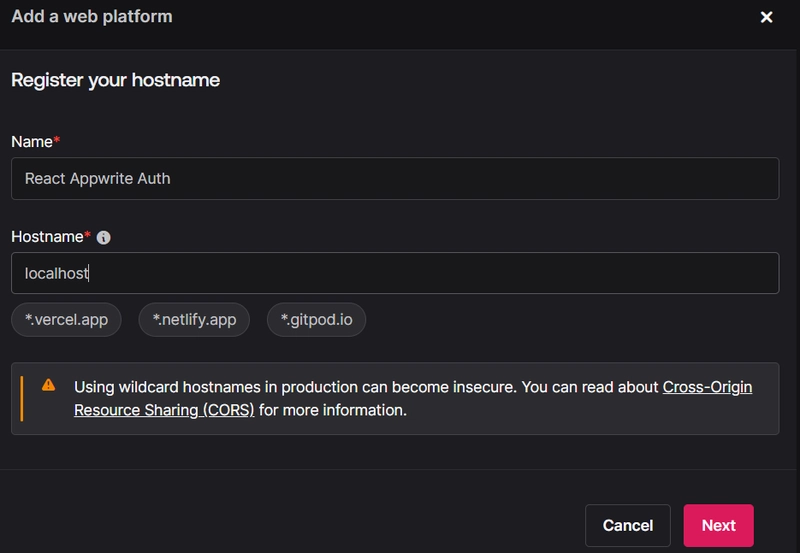This screenshot has height=553, width=800.
Task: Open the Resource Sharing (CORS) link text
Action: (x=164, y=410)
